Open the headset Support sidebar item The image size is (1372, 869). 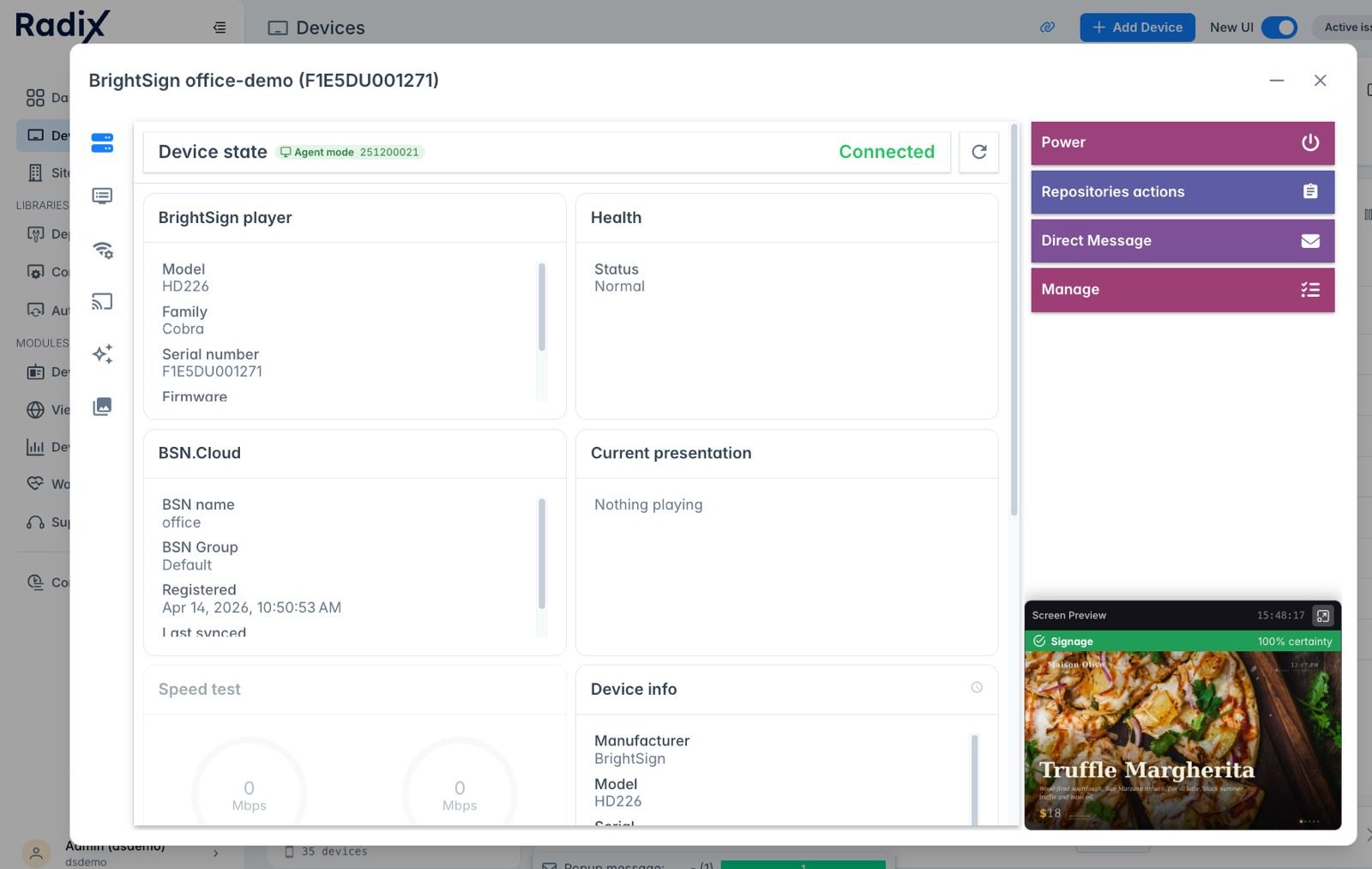(x=35, y=522)
